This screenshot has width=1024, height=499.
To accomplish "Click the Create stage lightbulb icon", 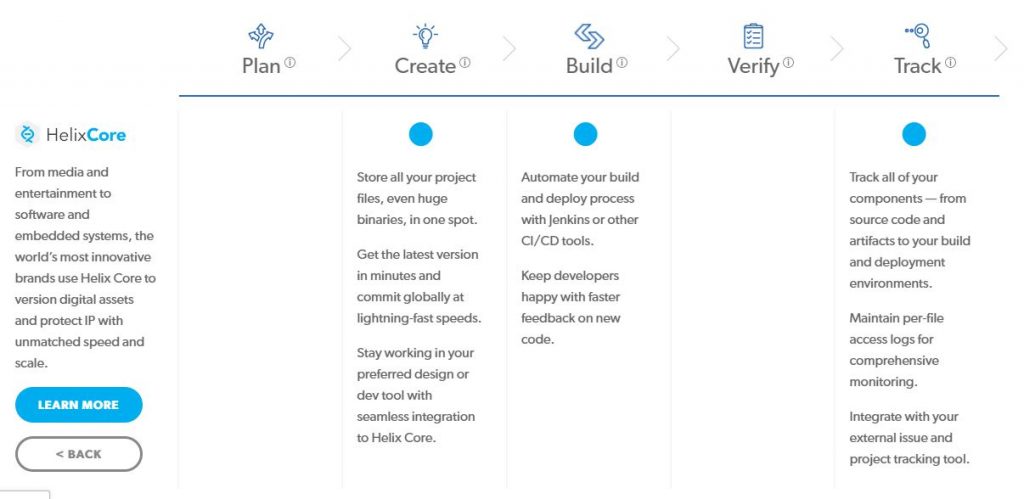I will click(426, 36).
